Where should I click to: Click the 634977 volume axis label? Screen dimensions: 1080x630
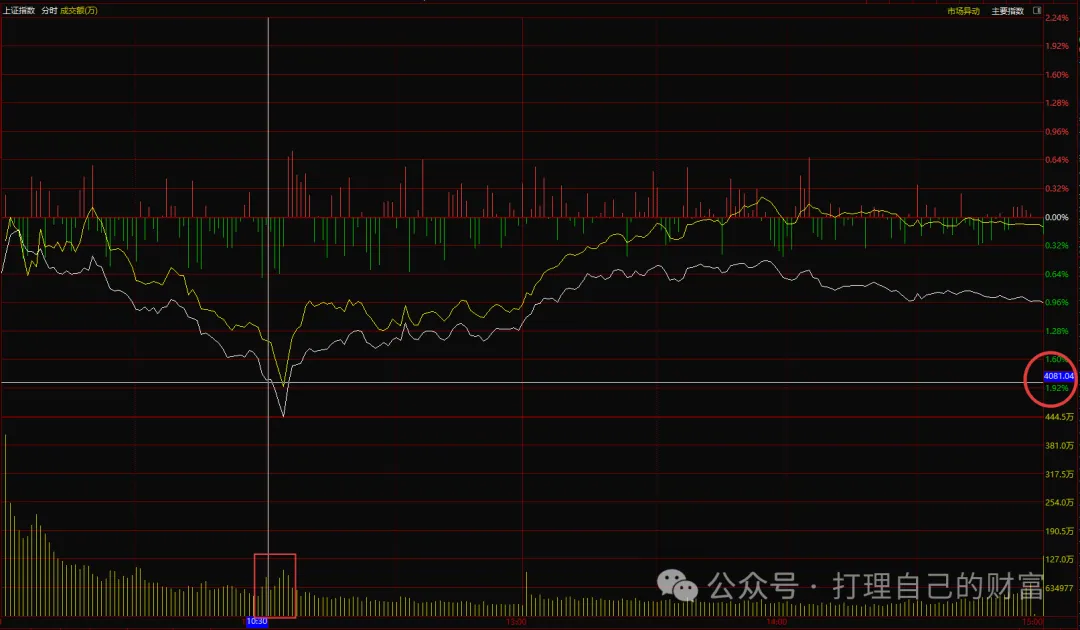(1059, 588)
